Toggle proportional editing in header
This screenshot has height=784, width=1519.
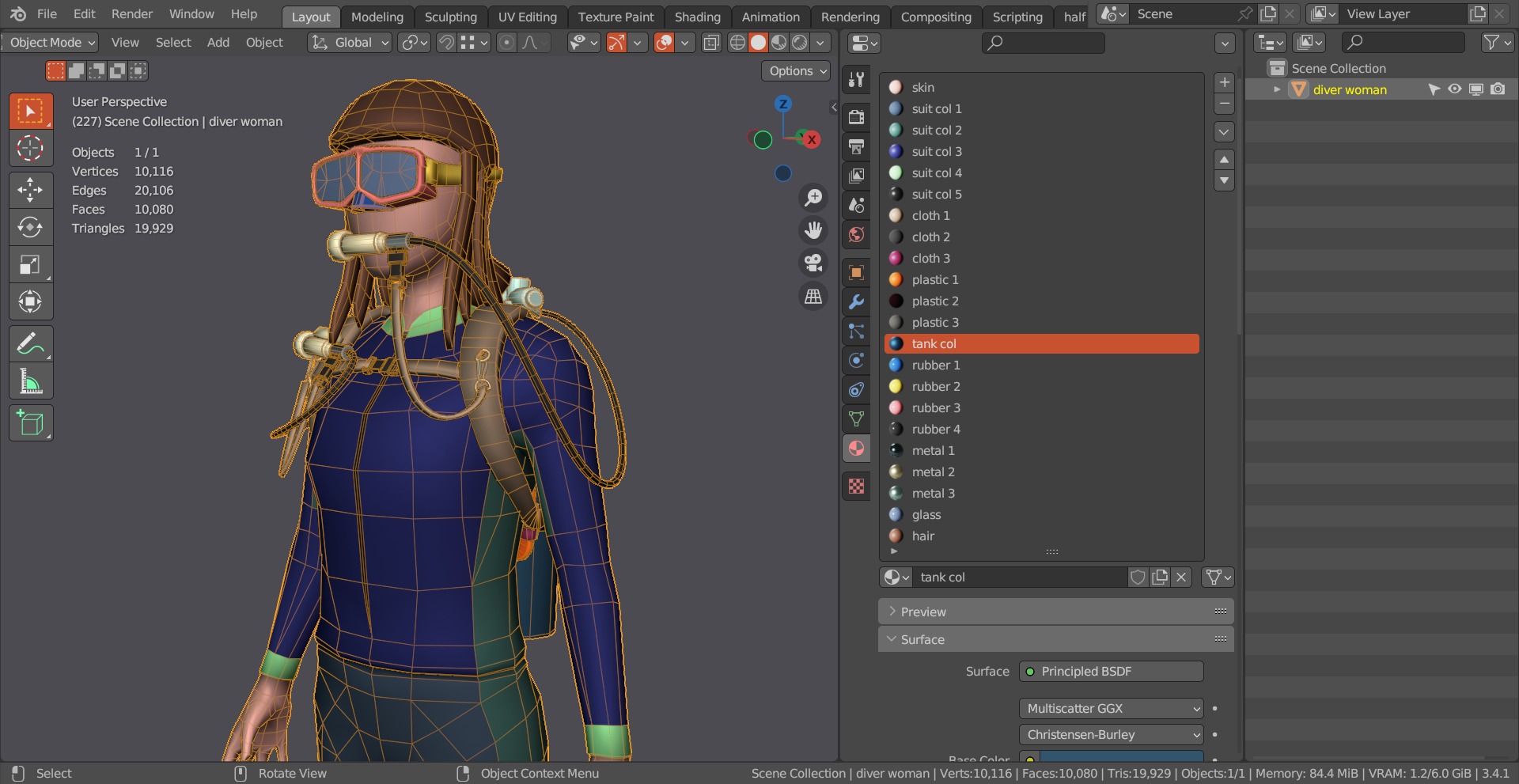(507, 43)
